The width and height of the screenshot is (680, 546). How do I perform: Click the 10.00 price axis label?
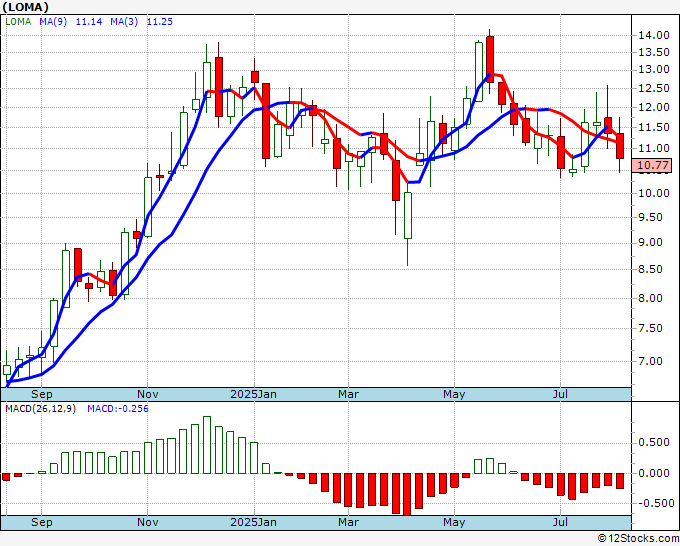coord(654,193)
